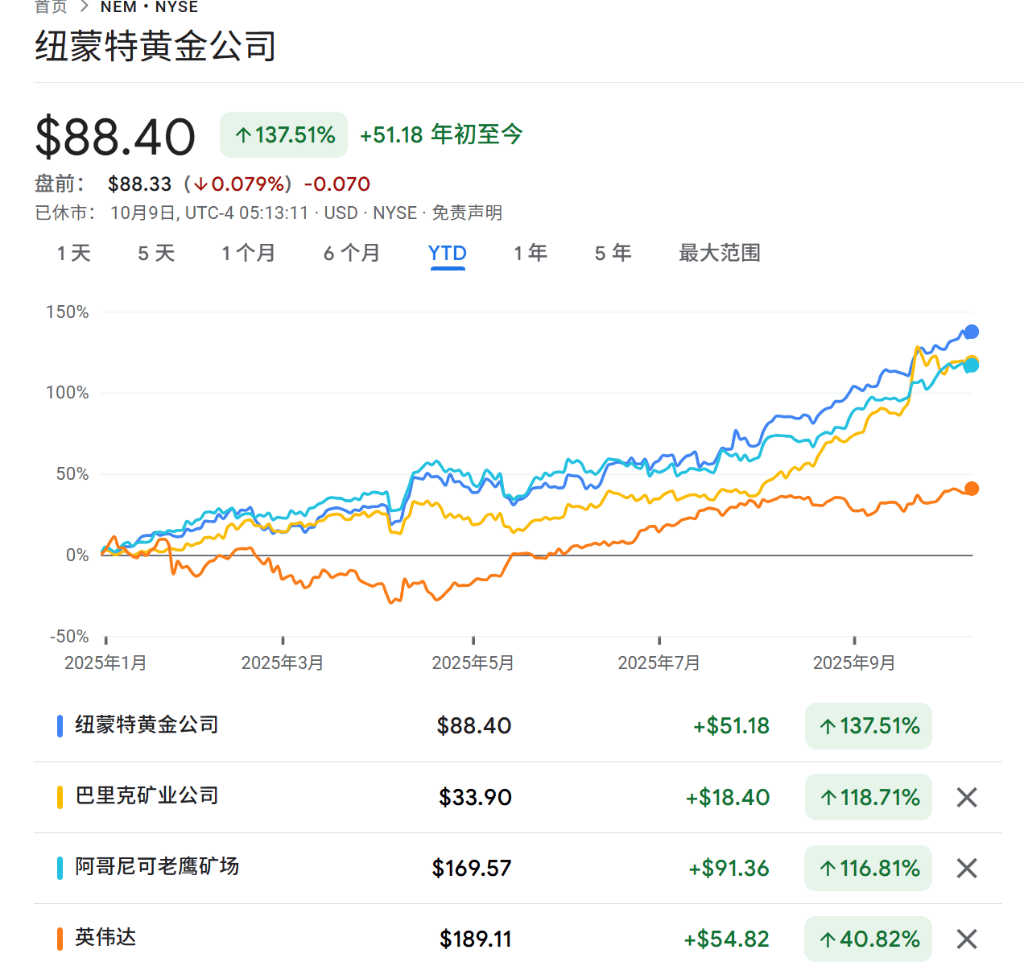Remove 巴里克矿业公司 from the comparison
The height and width of the screenshot is (974, 1024).
[x=966, y=797]
